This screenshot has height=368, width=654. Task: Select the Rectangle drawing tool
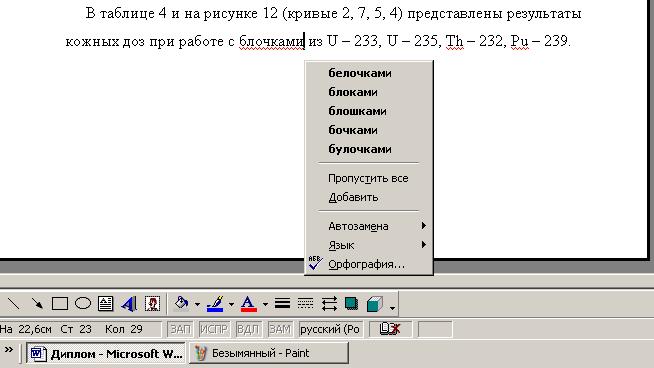coord(60,303)
